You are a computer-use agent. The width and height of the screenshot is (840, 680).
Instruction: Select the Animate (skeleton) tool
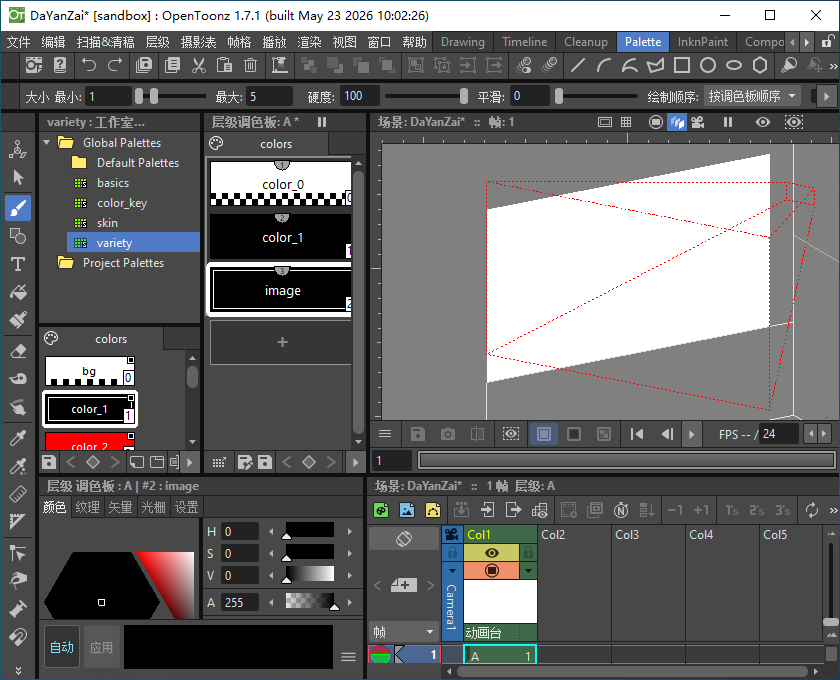click(x=18, y=149)
